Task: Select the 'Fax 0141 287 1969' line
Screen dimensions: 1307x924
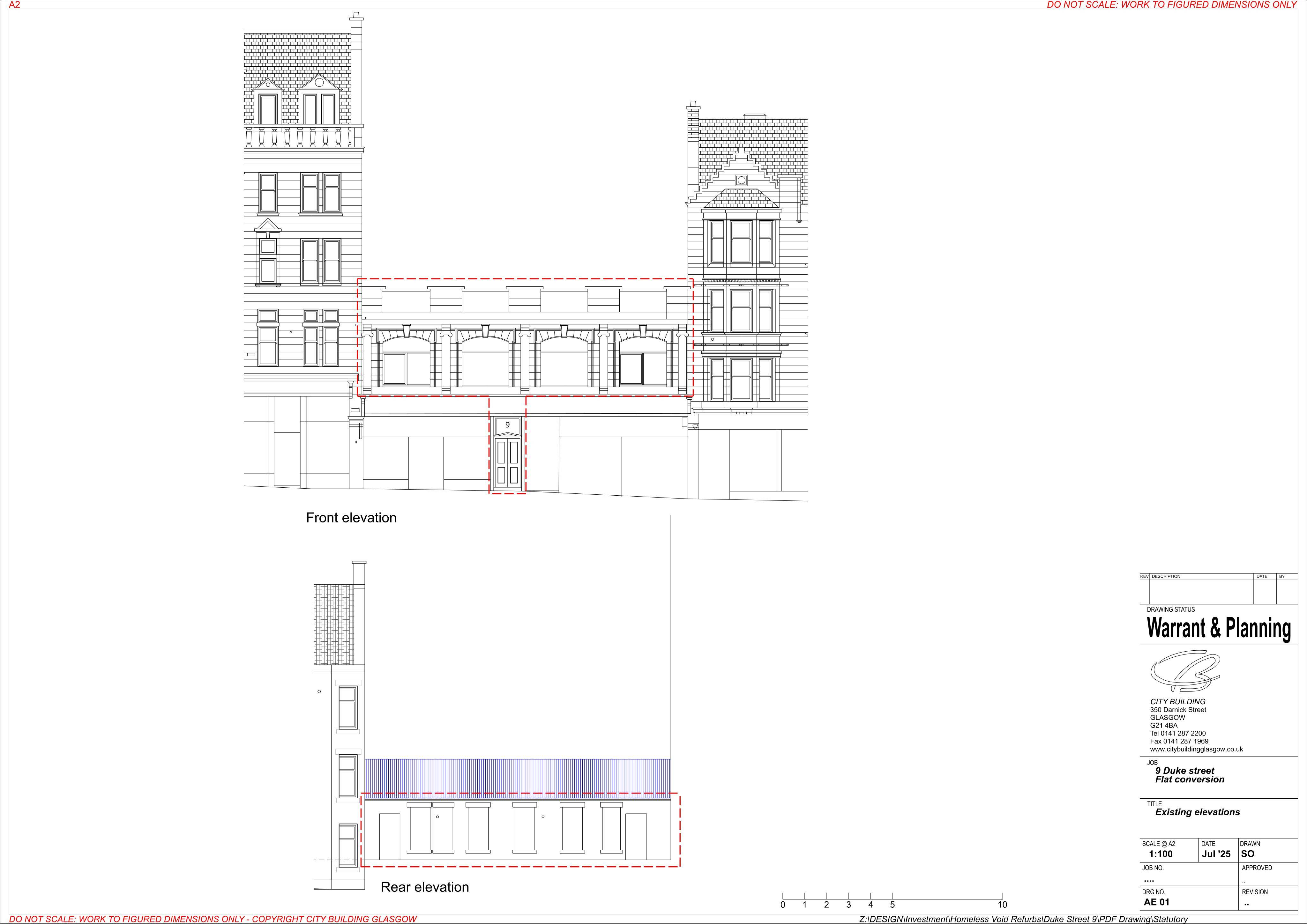Action: coord(1179,741)
